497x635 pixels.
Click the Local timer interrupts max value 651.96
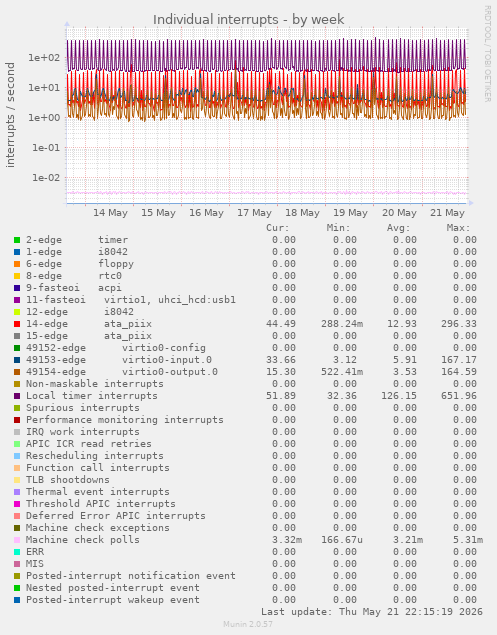[459, 396]
